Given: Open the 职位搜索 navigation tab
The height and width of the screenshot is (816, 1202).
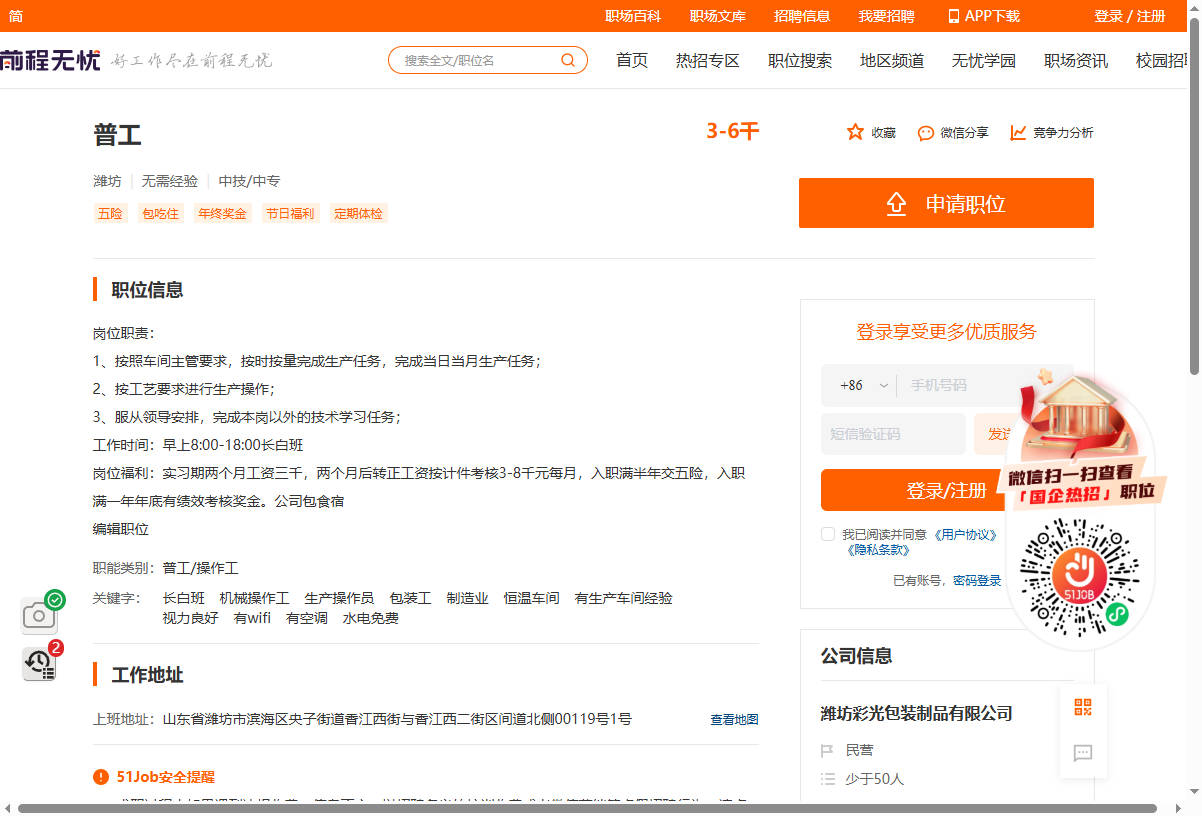Looking at the screenshot, I should (799, 61).
